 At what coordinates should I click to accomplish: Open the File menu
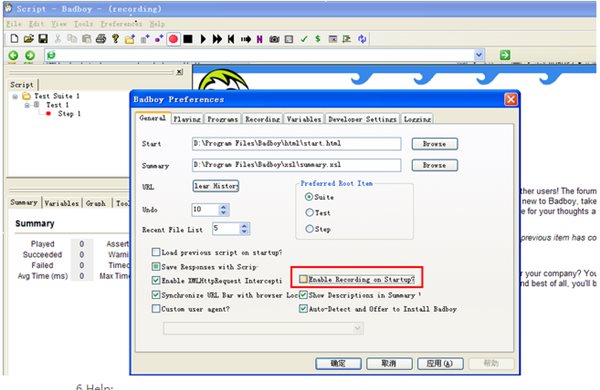14,24
